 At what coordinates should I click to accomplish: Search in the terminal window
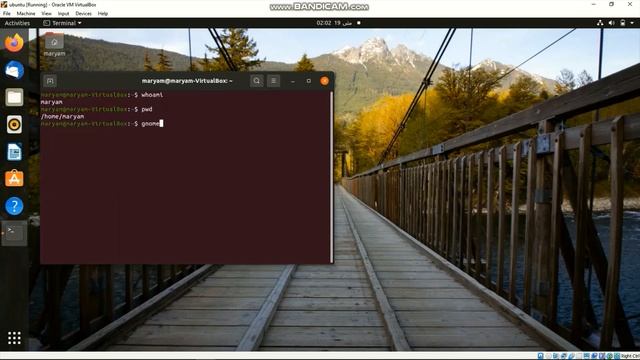click(256, 81)
